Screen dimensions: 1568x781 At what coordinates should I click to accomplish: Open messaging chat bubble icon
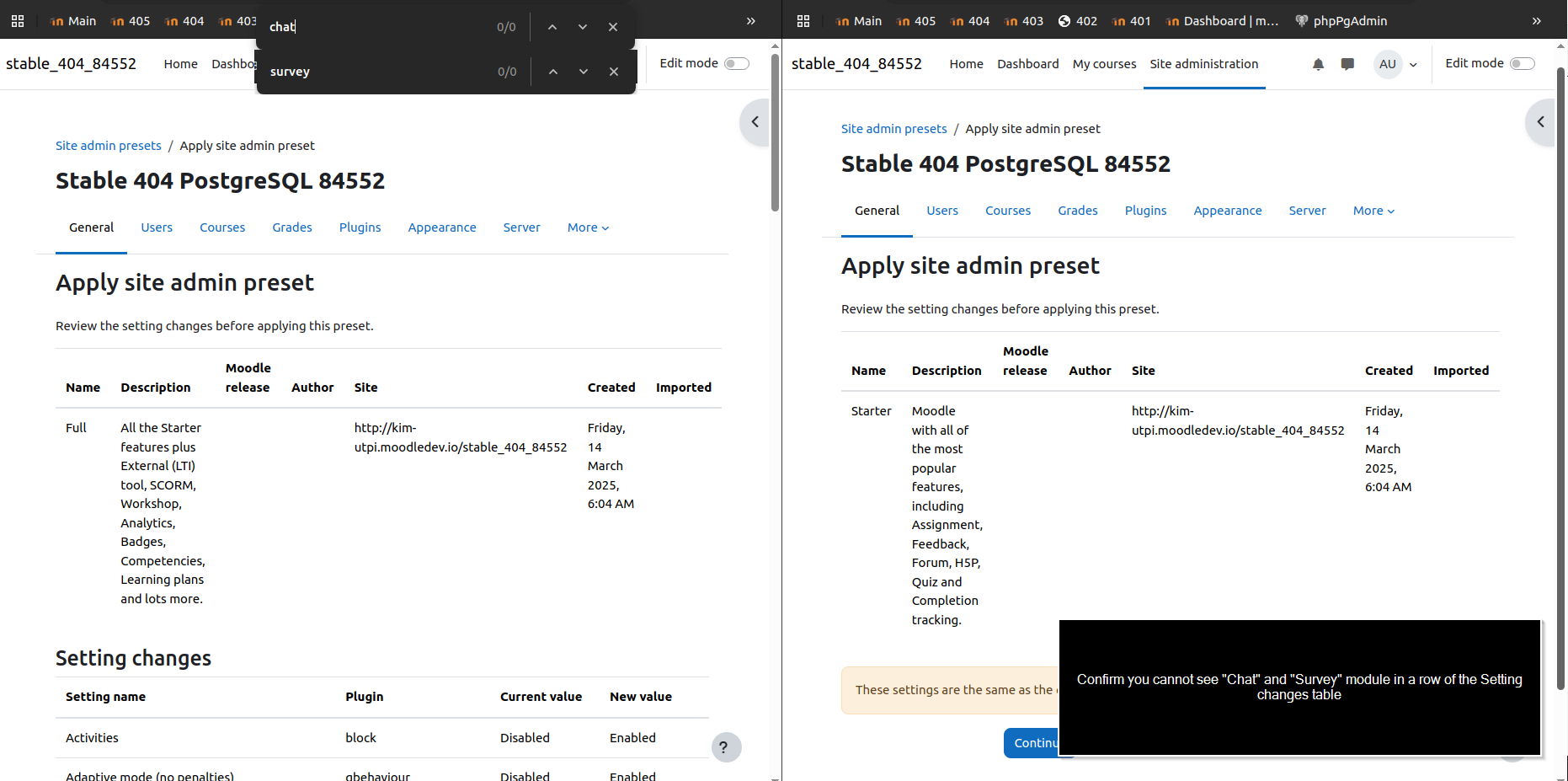[x=1347, y=64]
